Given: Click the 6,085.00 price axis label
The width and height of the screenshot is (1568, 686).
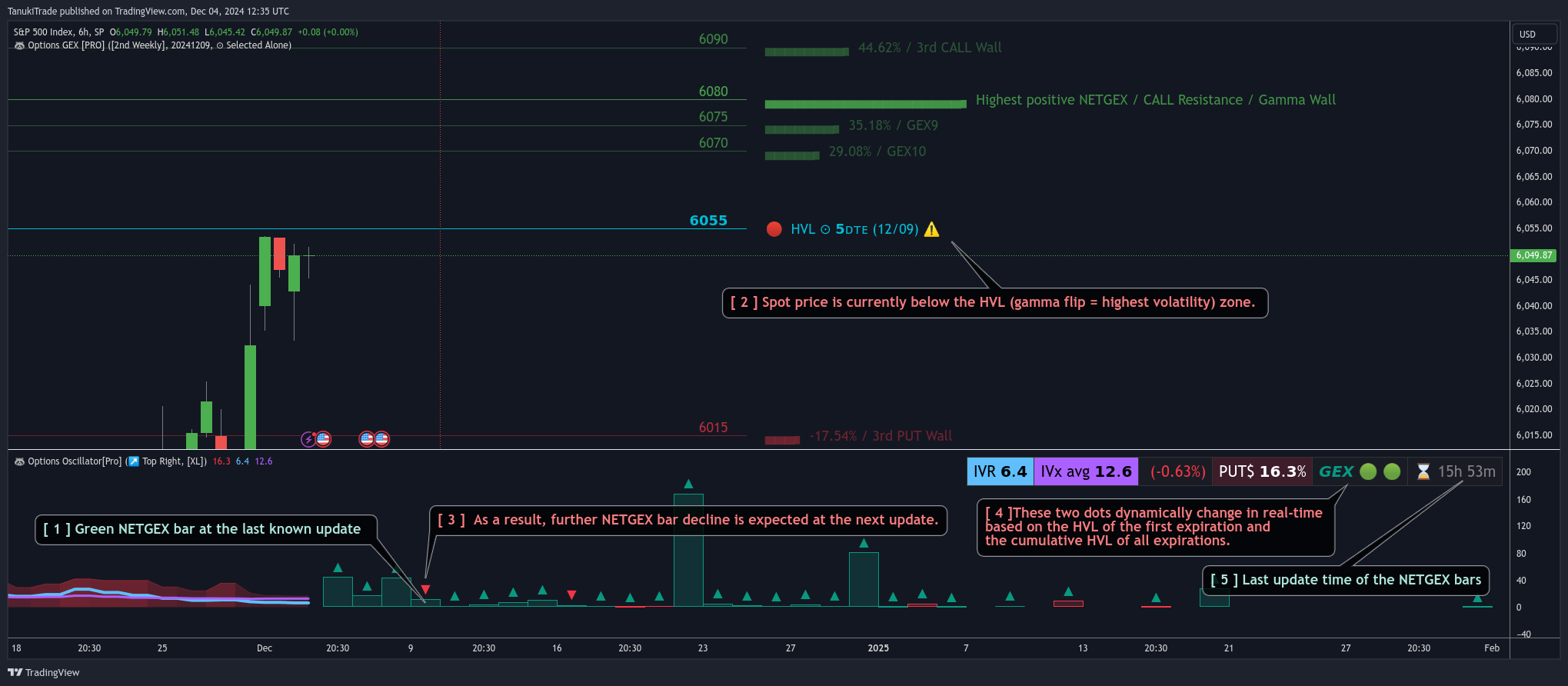Looking at the screenshot, I should pyautogui.click(x=1534, y=73).
